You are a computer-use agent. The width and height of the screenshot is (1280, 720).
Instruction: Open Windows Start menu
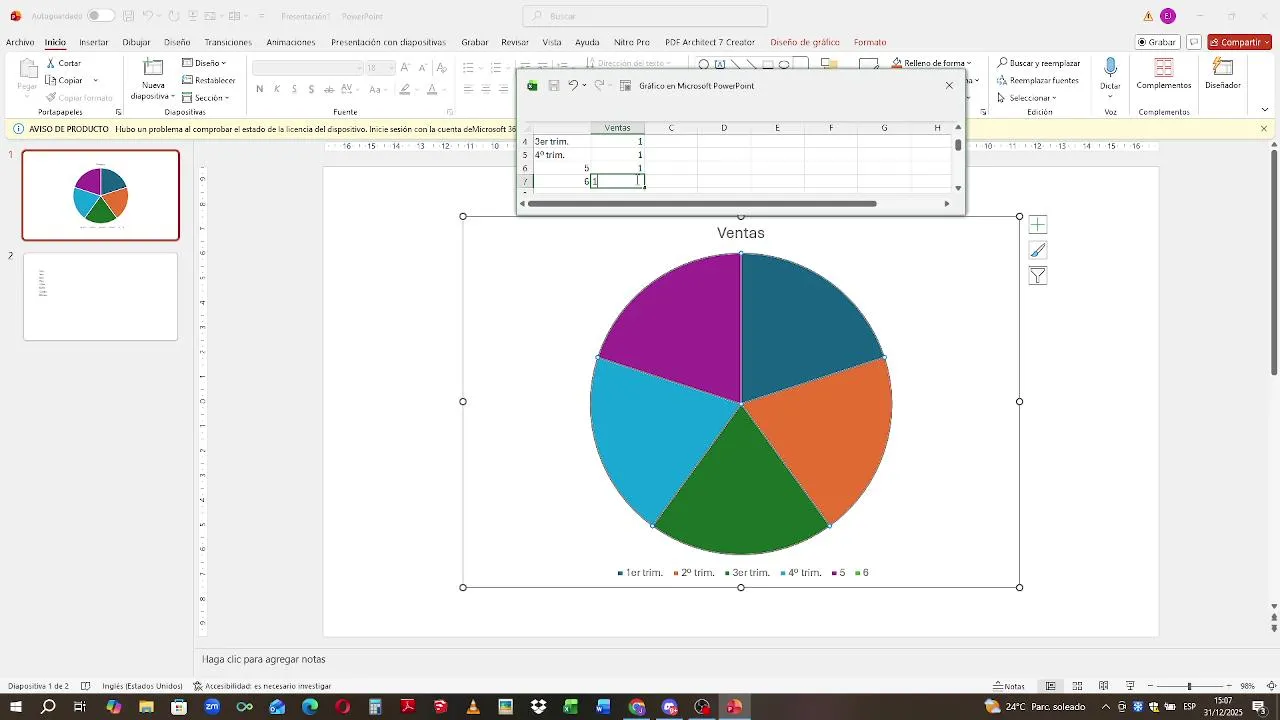point(15,707)
